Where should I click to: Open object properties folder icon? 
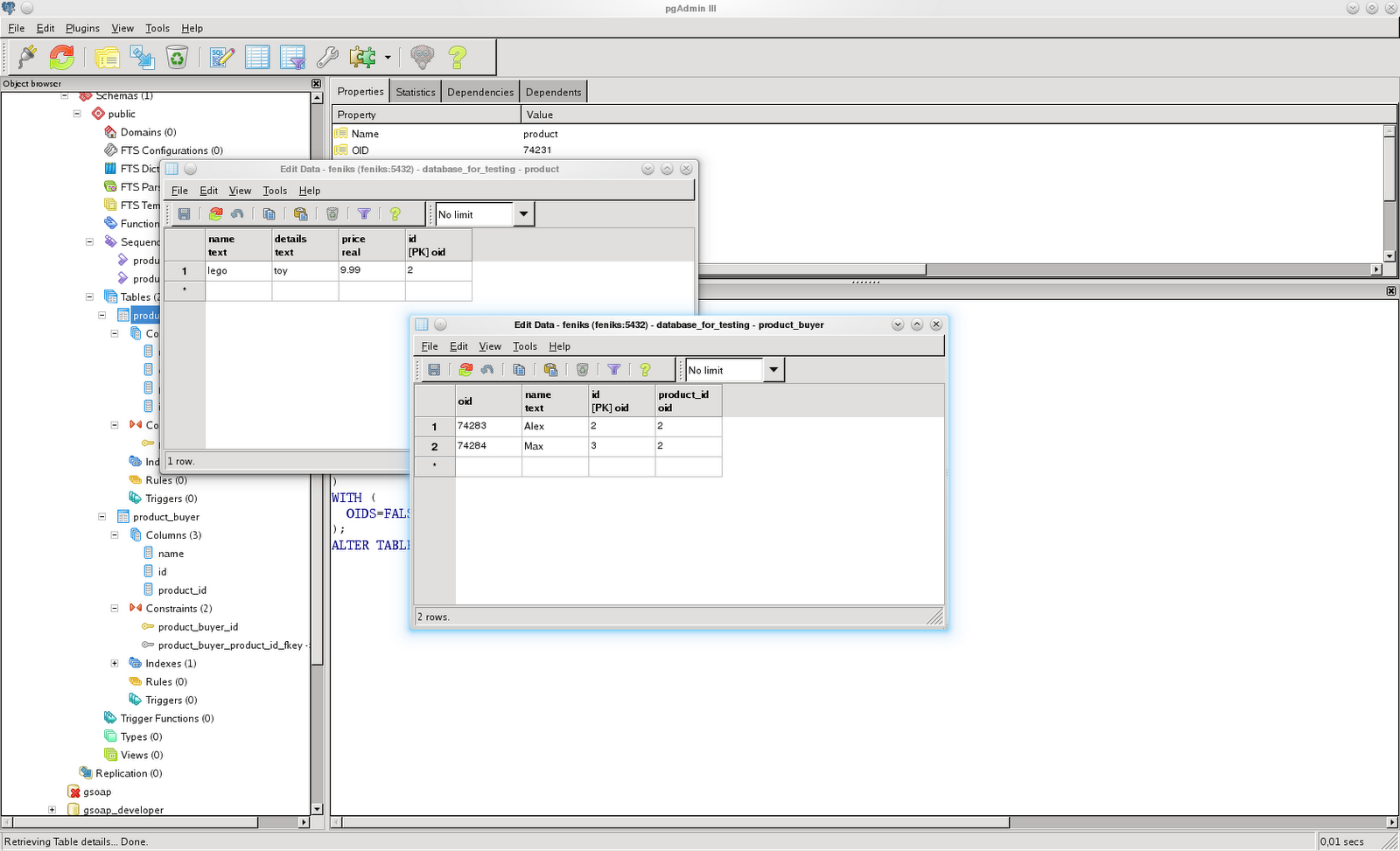click(x=108, y=58)
